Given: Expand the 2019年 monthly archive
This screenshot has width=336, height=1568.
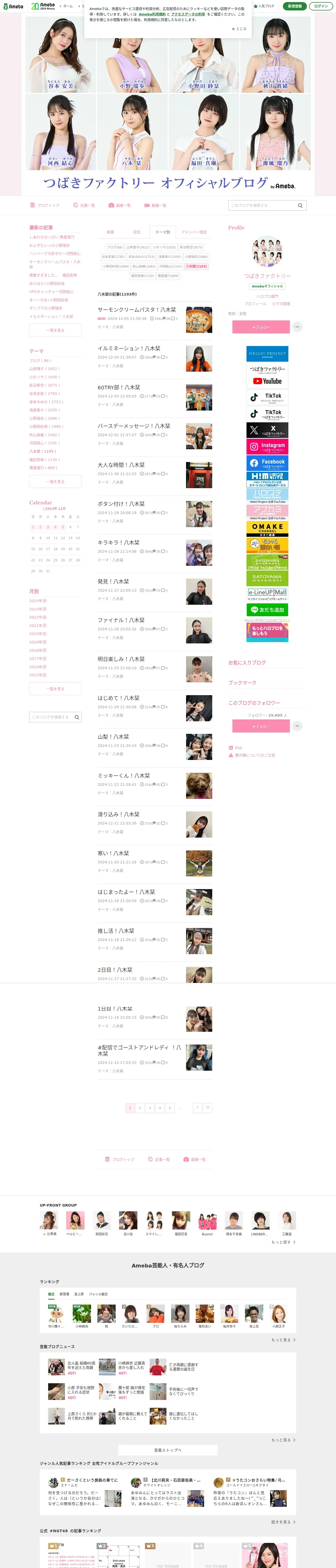Looking at the screenshot, I should 38,642.
